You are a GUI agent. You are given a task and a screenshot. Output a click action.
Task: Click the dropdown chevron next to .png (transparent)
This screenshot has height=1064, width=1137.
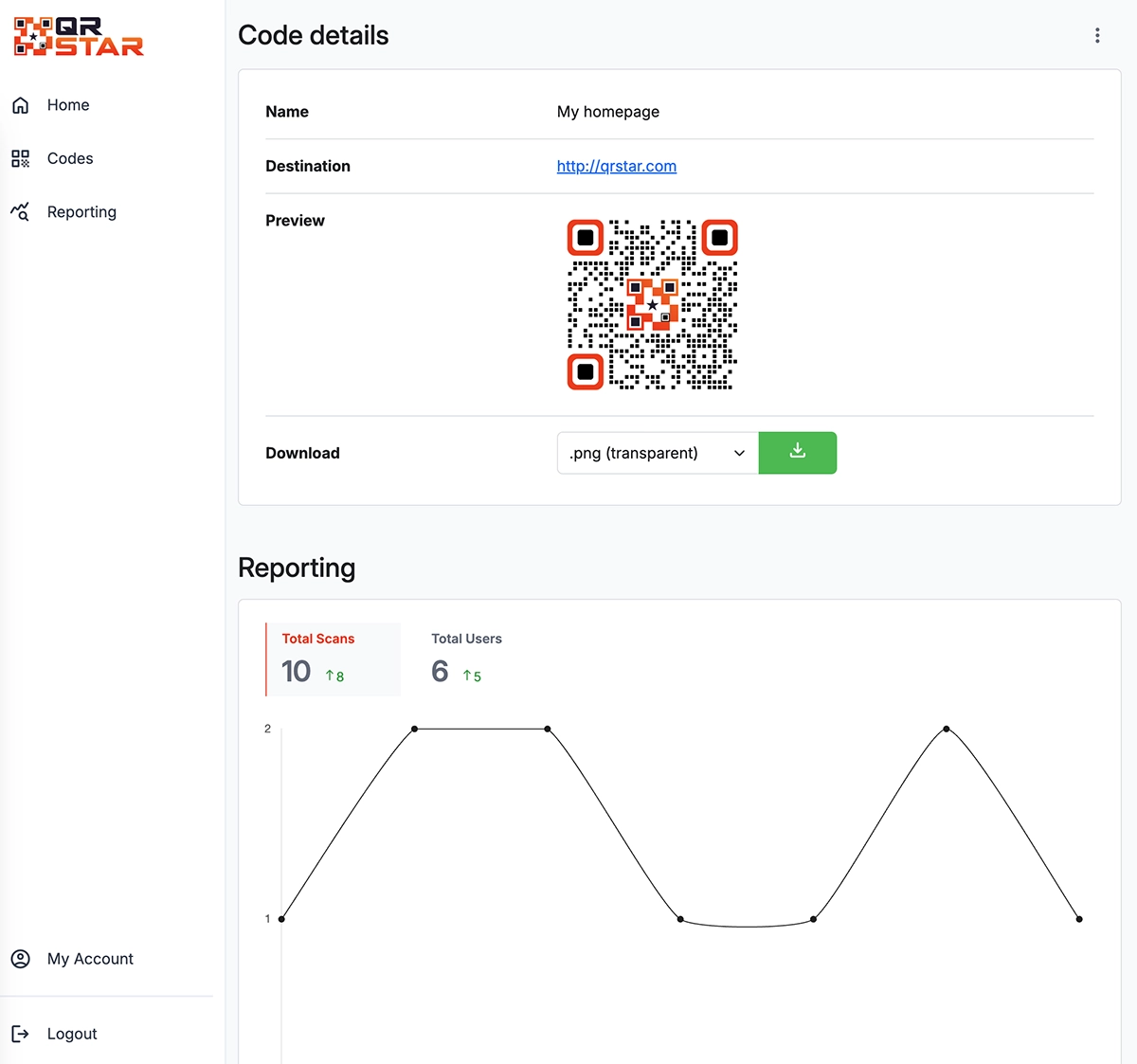point(738,453)
